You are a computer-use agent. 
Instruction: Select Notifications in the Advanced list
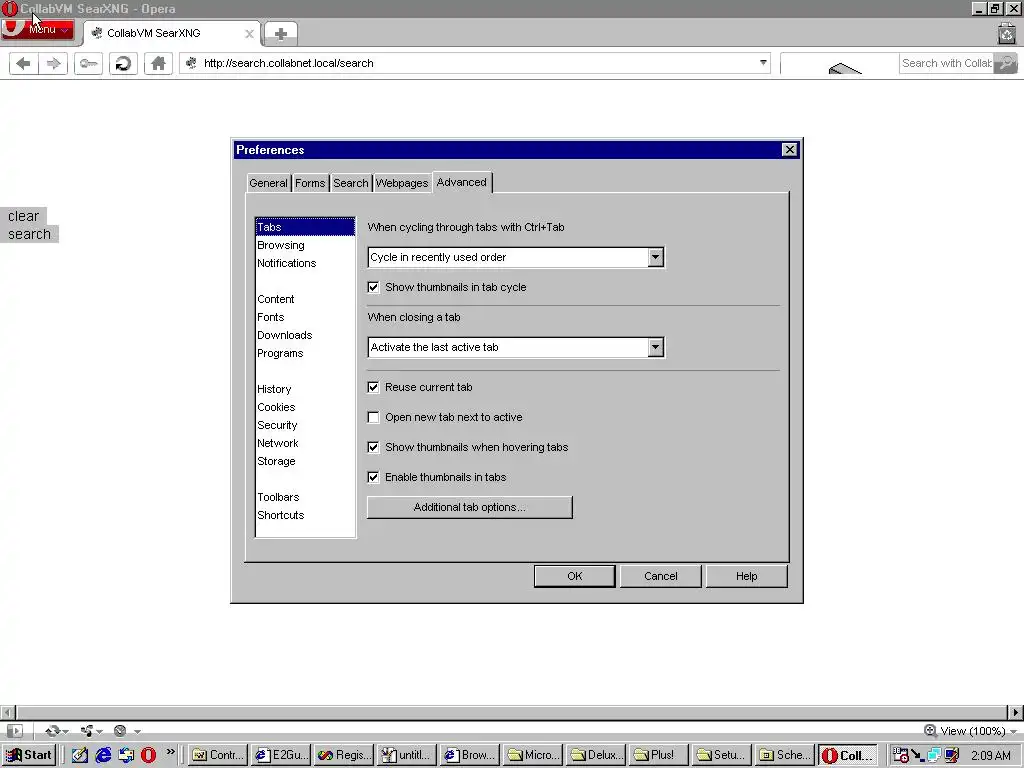(x=305, y=263)
